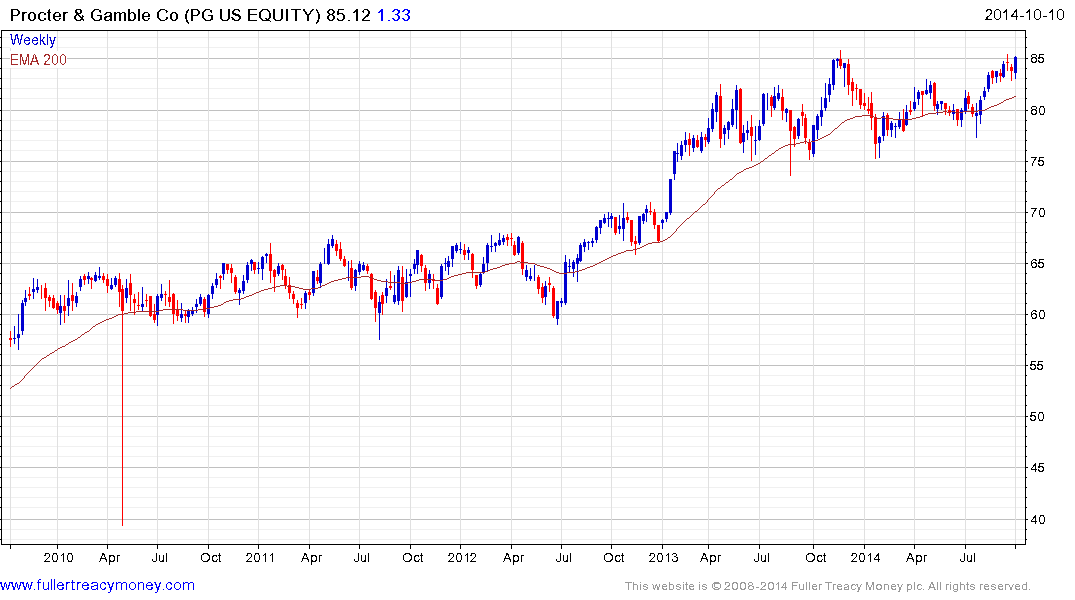Click the 40 label on the price axis
The width and height of the screenshot is (1075, 600).
[1037, 520]
